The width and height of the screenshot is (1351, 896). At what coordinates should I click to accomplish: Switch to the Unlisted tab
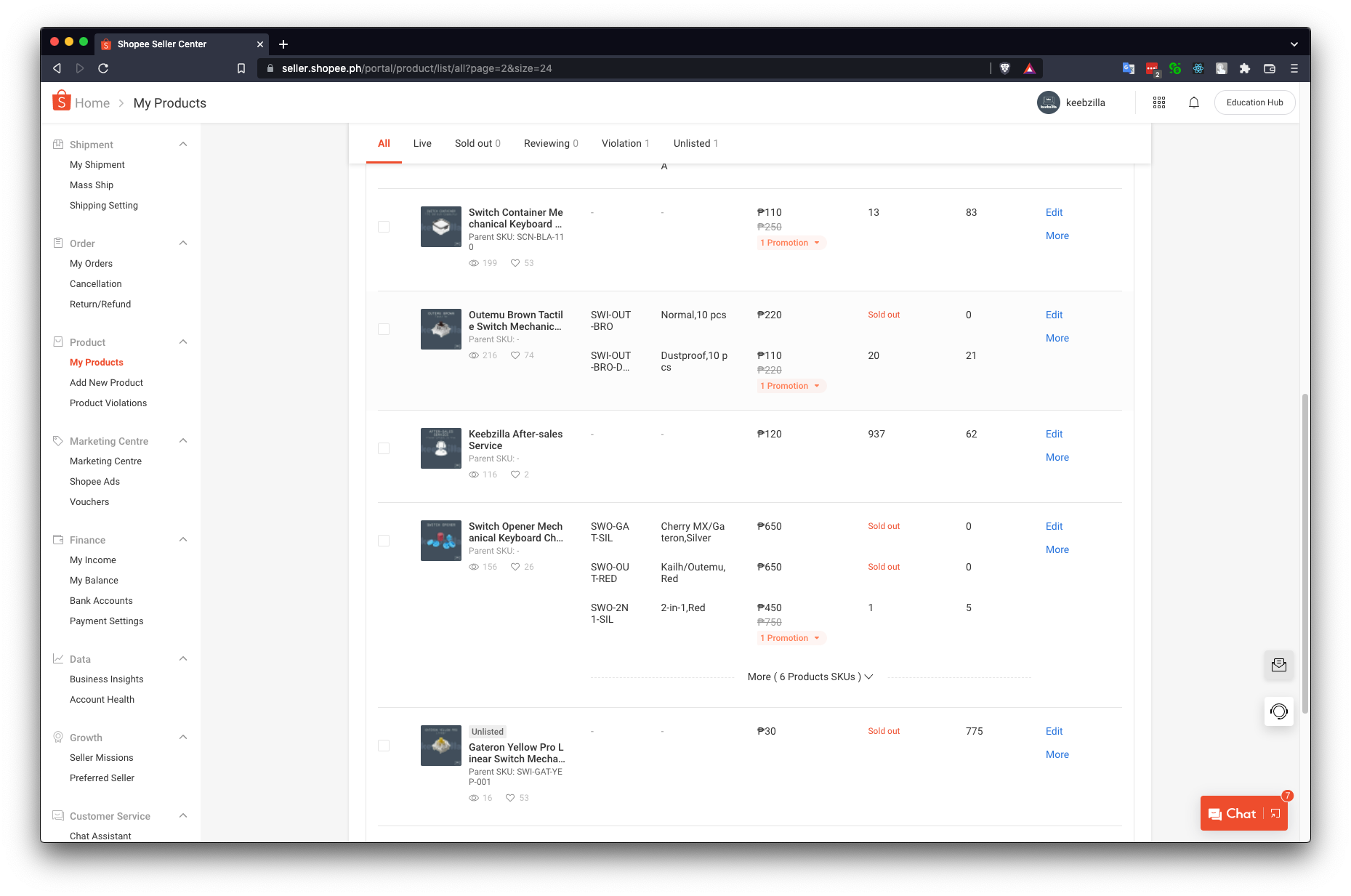tap(695, 143)
